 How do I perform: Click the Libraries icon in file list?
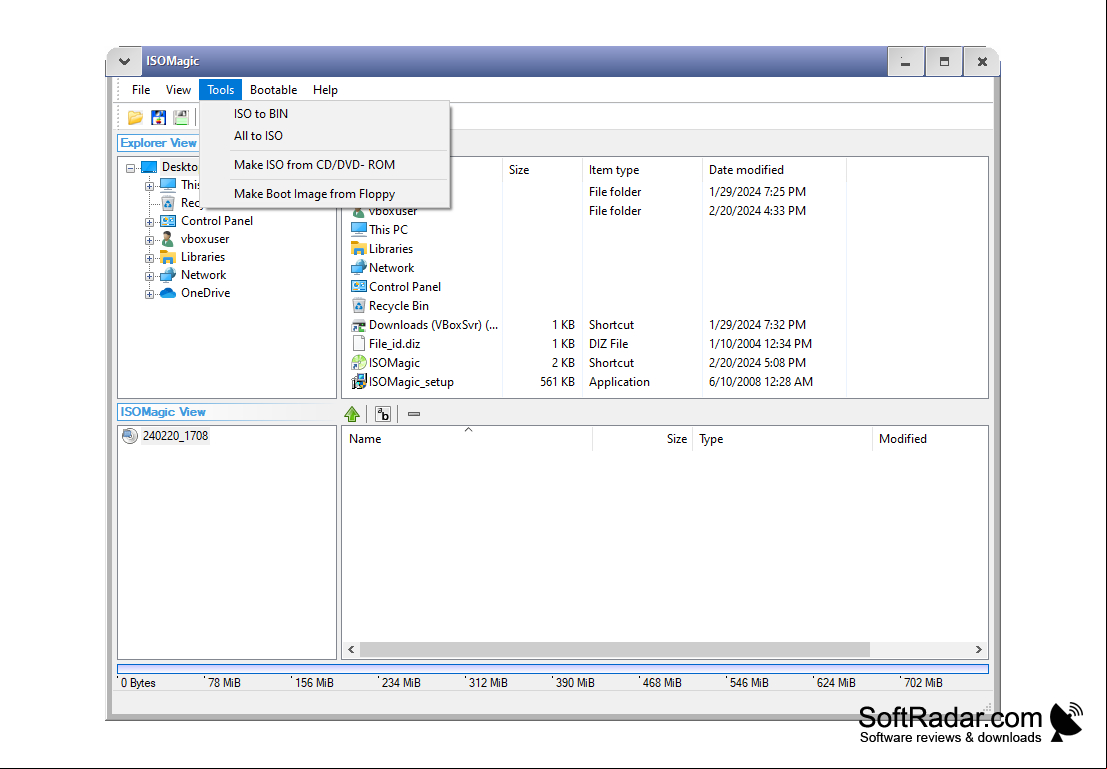359,249
